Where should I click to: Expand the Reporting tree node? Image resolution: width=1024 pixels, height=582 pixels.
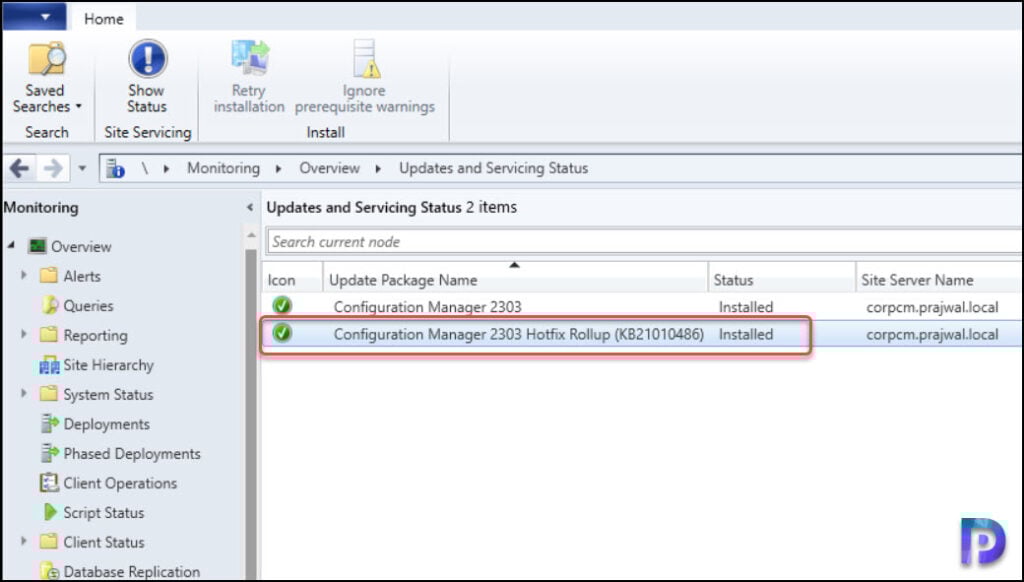coord(24,334)
